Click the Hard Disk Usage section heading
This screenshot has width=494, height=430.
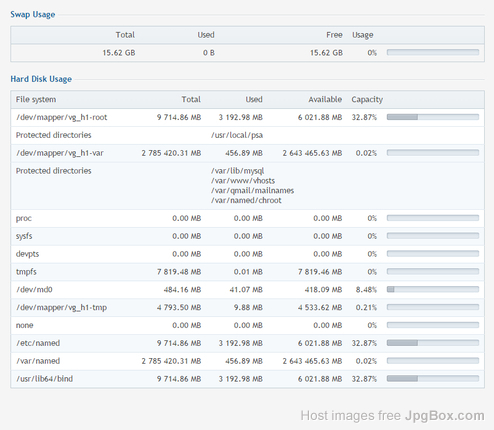point(41,79)
